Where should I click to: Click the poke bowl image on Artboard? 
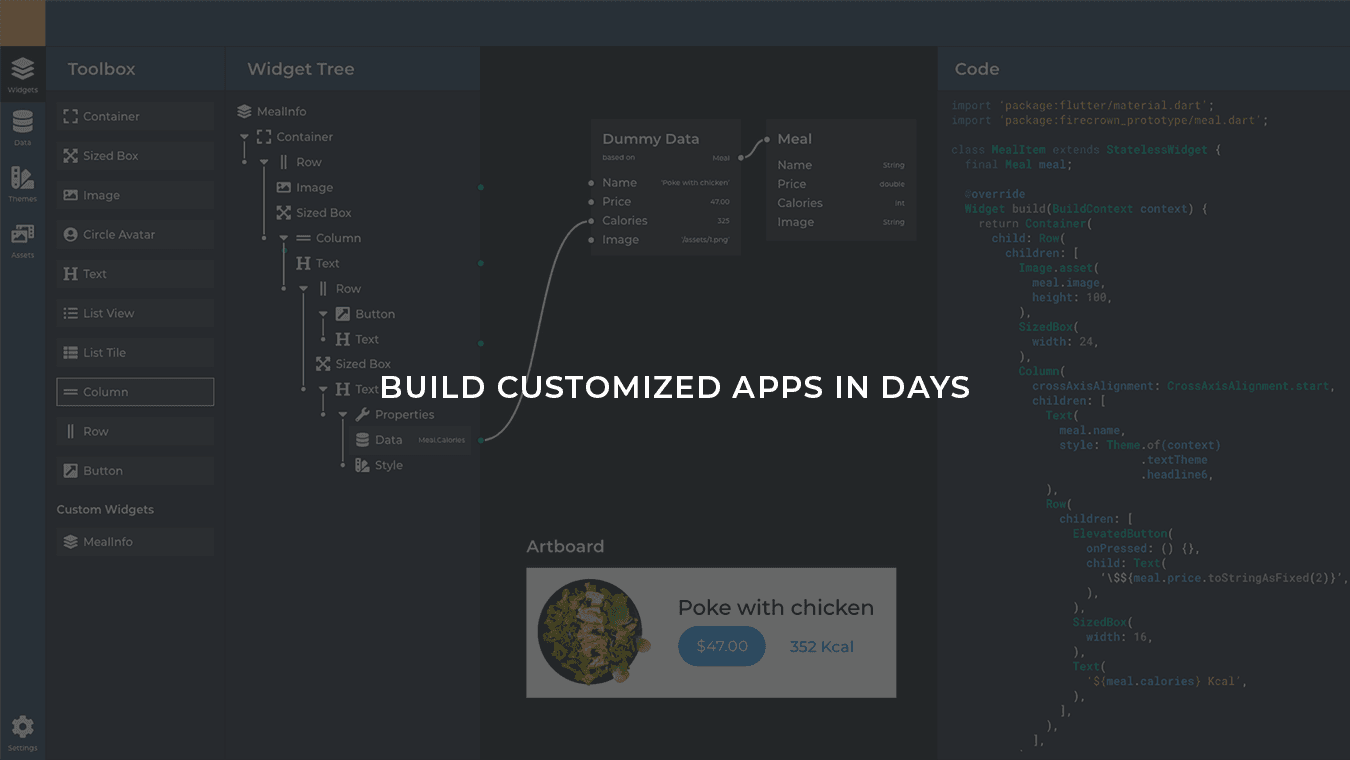(x=594, y=632)
